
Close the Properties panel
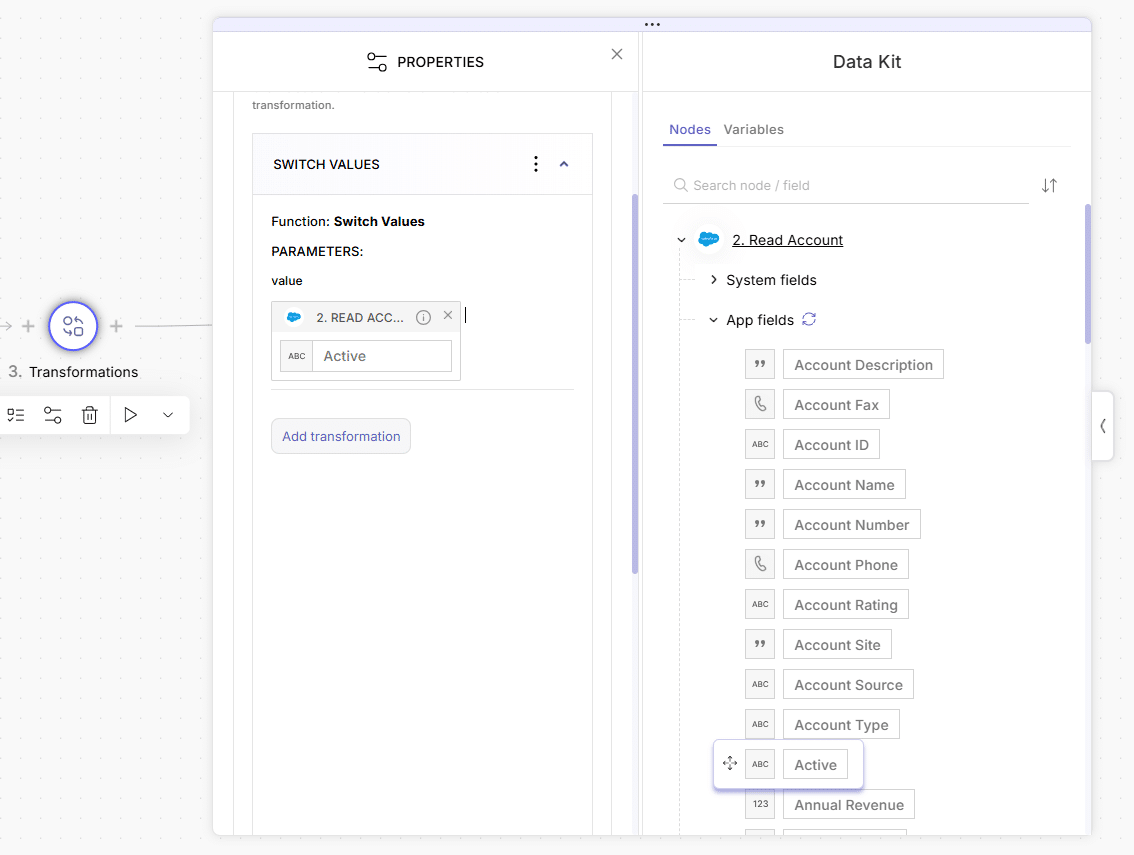(617, 54)
